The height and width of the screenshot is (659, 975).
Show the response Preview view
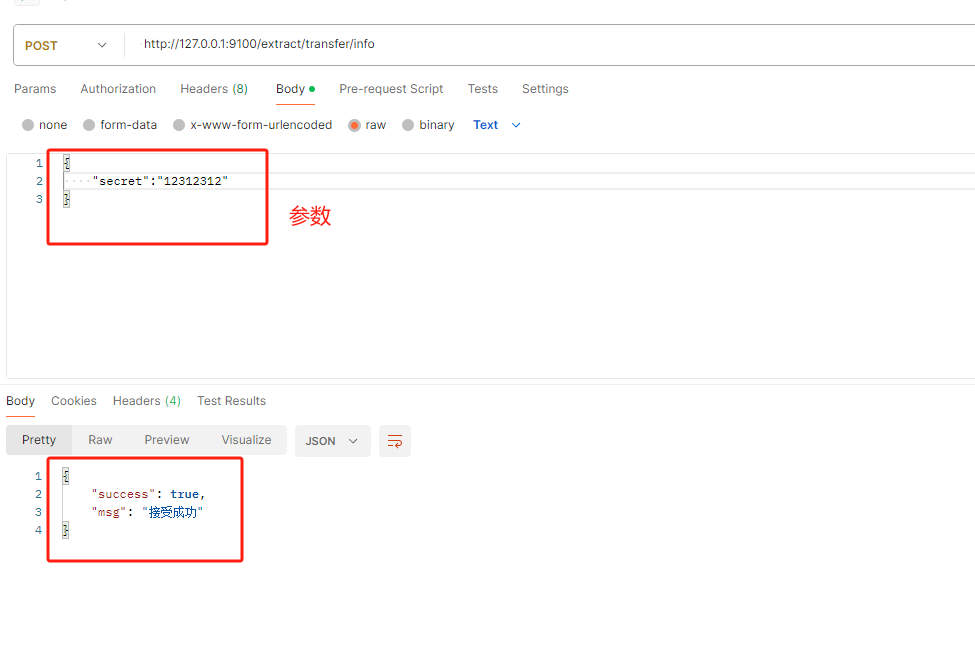[167, 440]
